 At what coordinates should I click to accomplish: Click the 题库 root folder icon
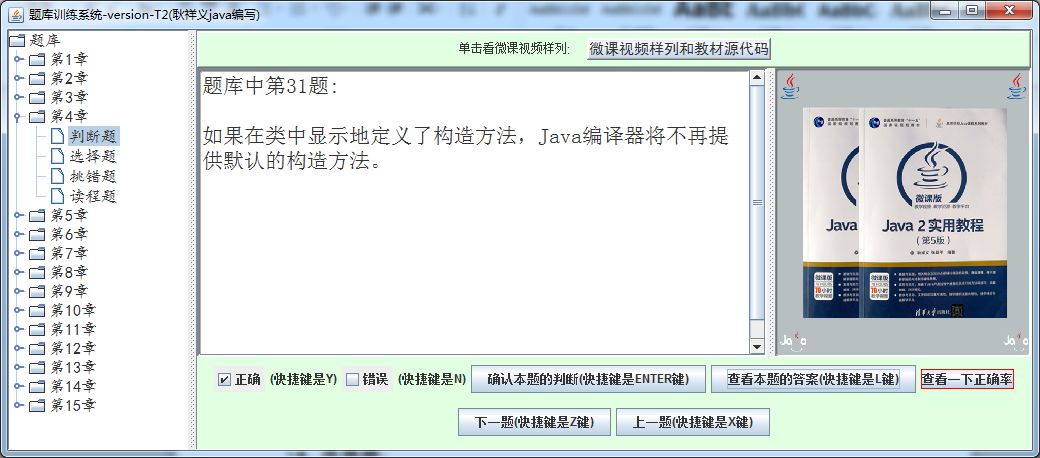coord(17,41)
